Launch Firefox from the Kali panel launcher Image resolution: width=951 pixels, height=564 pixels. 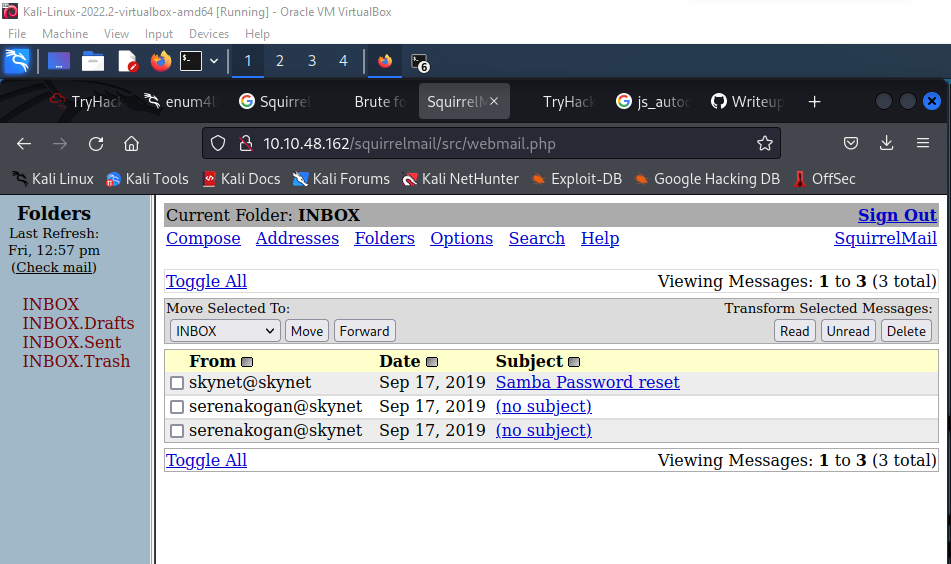tap(161, 61)
